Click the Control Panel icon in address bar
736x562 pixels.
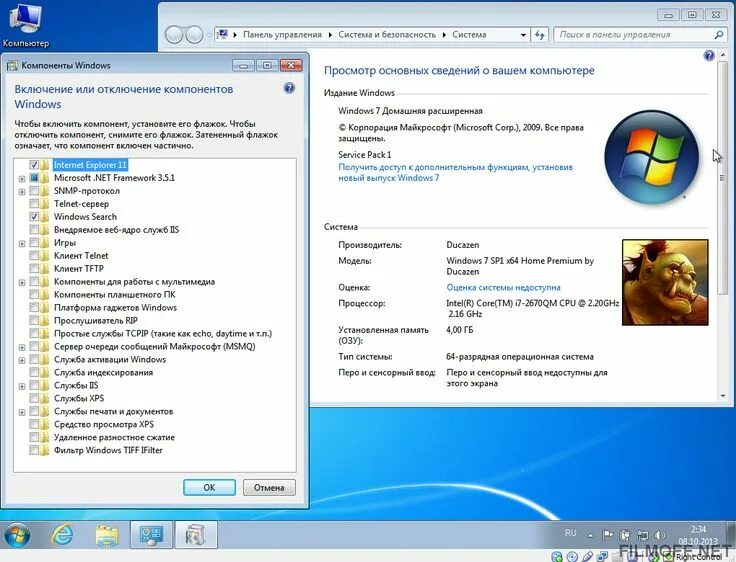222,34
